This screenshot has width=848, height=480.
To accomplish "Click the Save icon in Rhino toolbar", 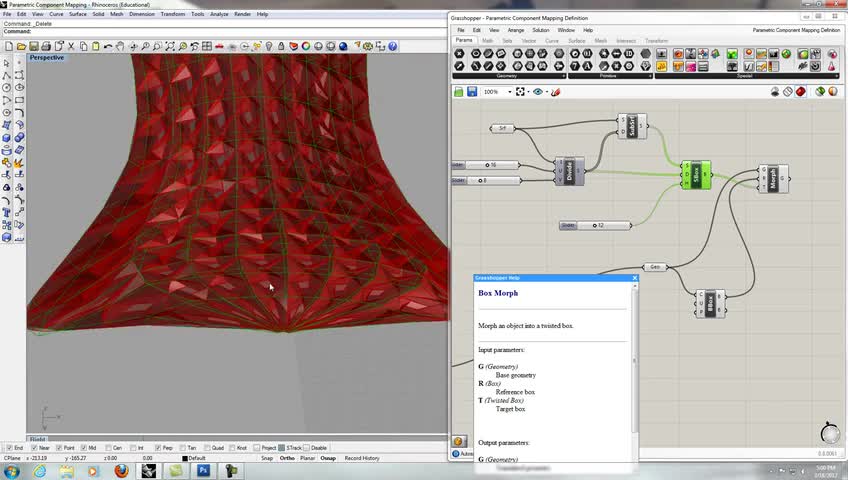I will (x=33, y=47).
